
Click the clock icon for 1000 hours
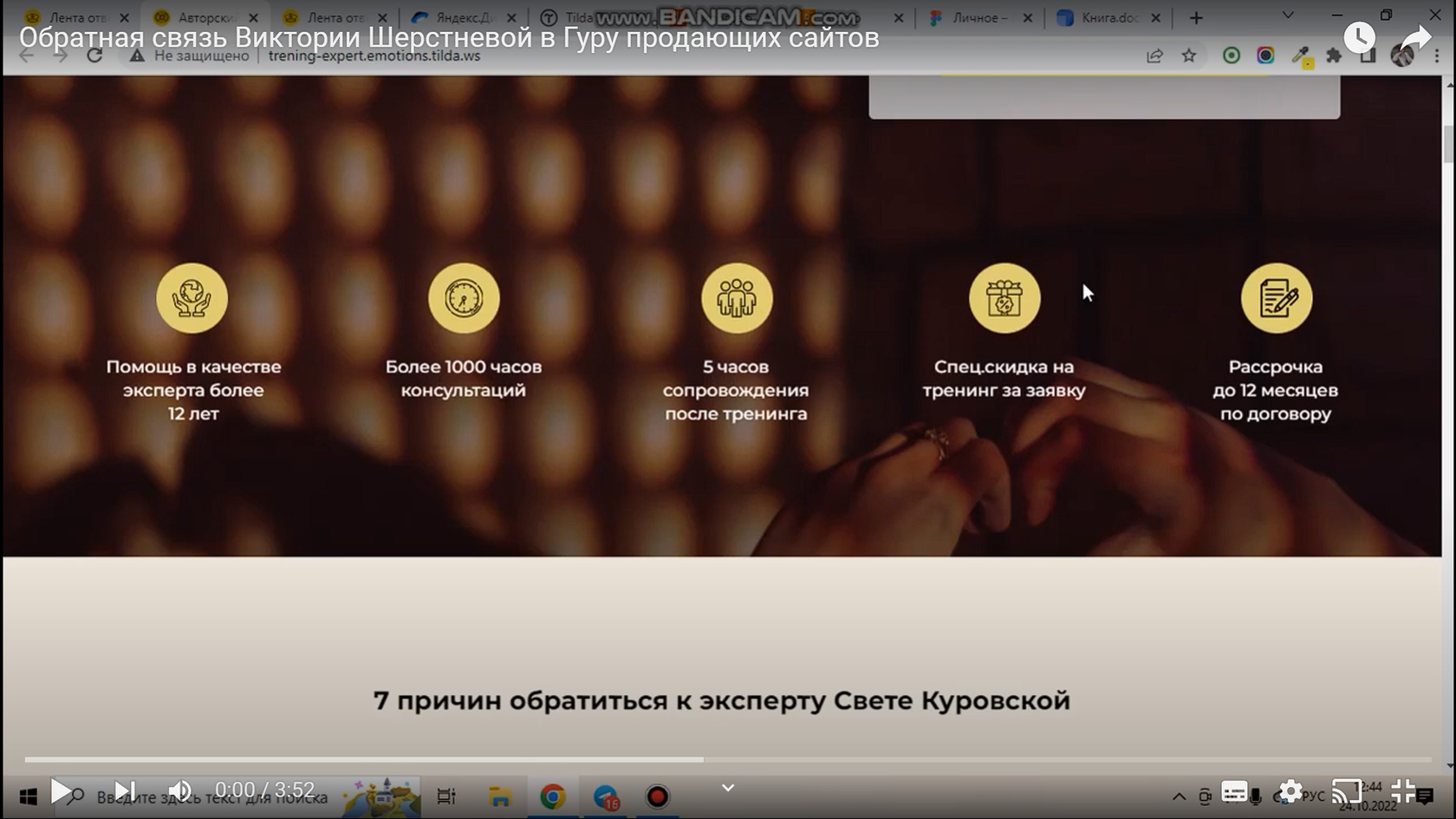pos(464,298)
